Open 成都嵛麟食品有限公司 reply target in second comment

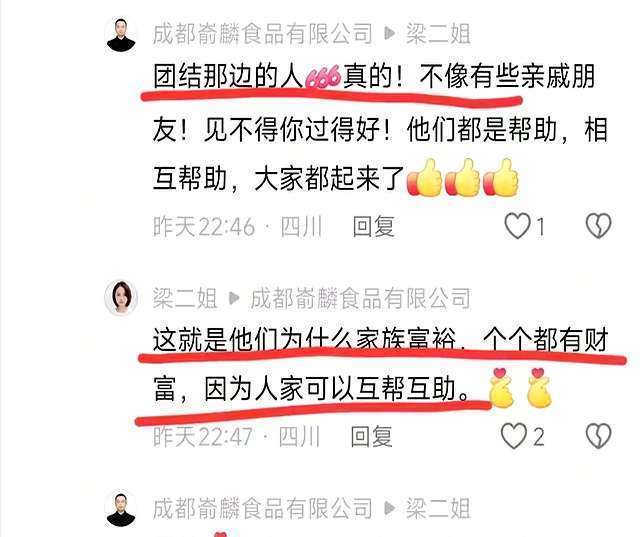click(360, 298)
